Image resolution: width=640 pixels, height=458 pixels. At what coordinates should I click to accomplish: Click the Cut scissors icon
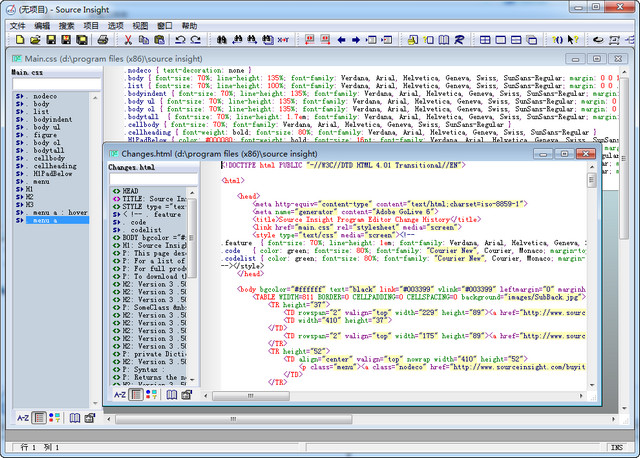[x=128, y=40]
